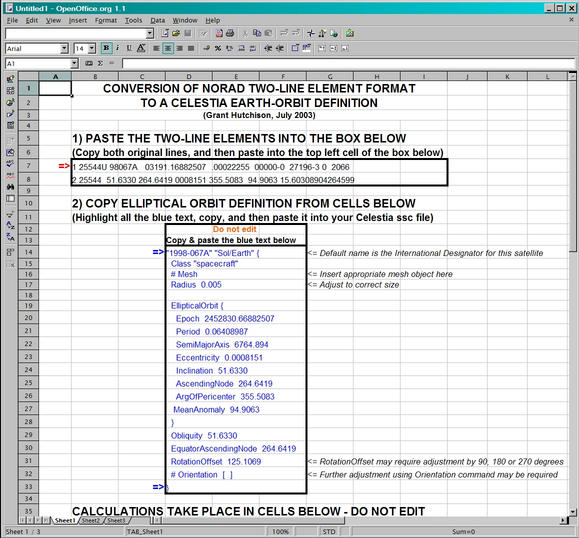This screenshot has height=538, width=579.
Task: Click row 20 header
Action: pos(28,318)
